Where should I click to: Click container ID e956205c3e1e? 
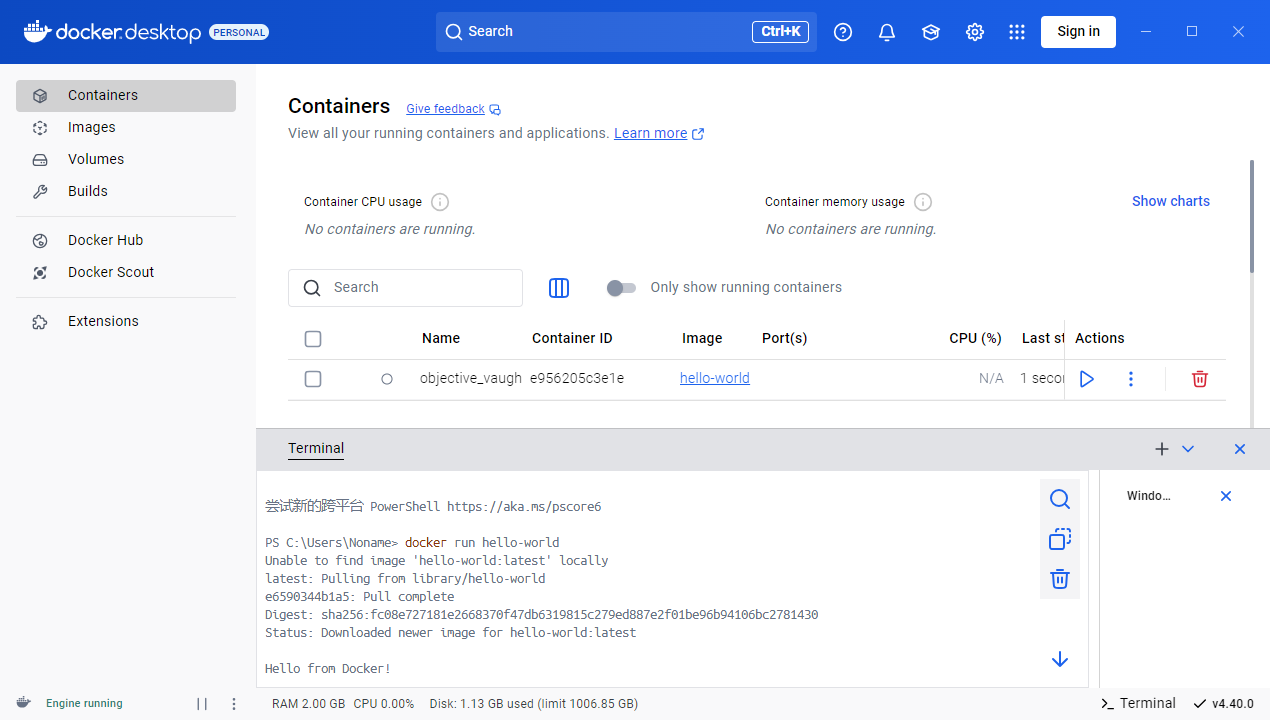[x=577, y=379]
